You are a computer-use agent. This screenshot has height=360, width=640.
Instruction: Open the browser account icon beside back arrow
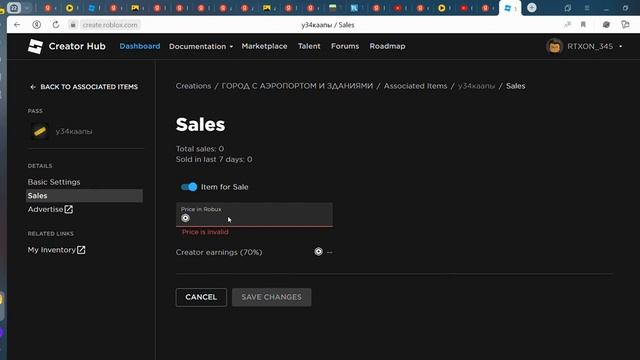point(37,25)
